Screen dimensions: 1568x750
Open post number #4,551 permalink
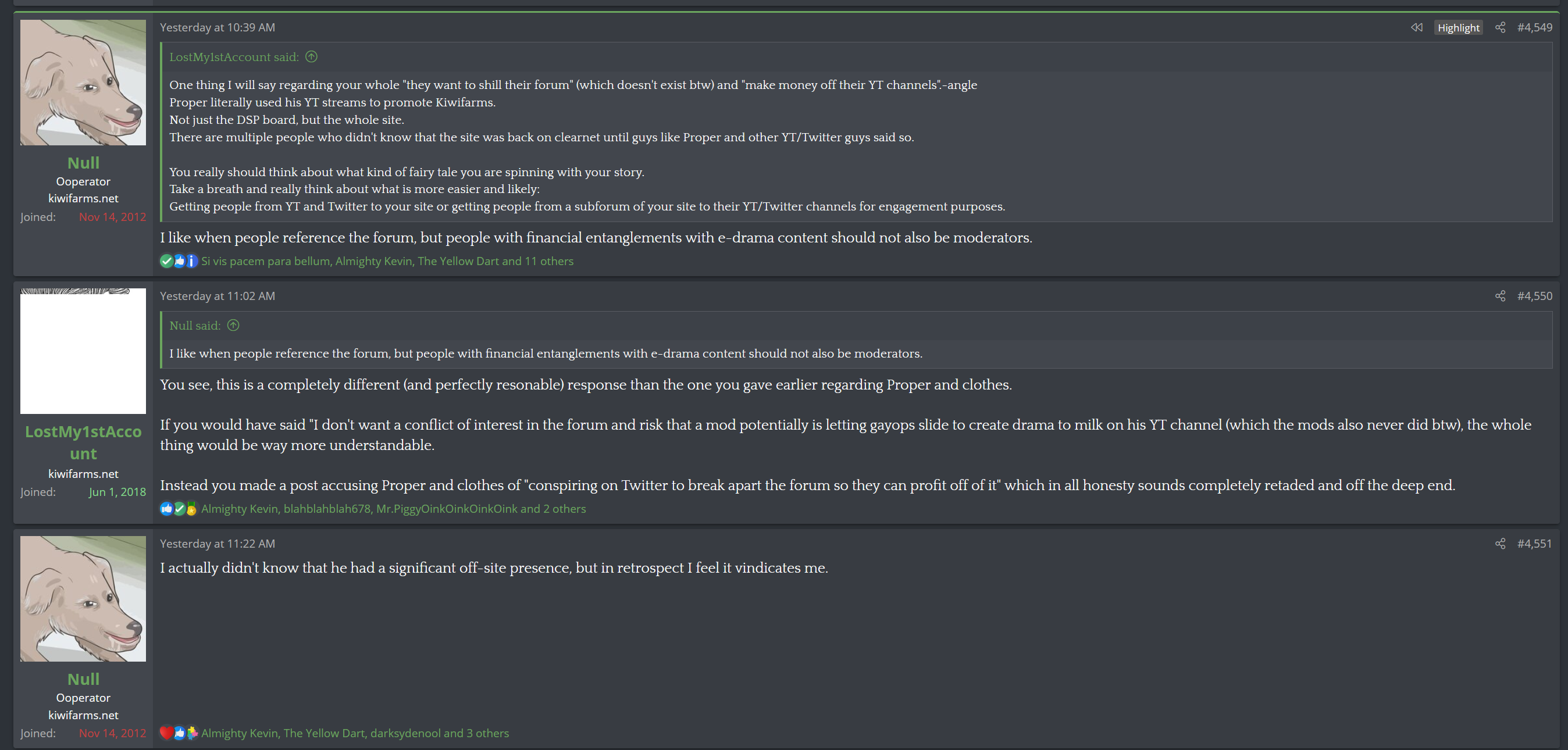(x=1534, y=544)
